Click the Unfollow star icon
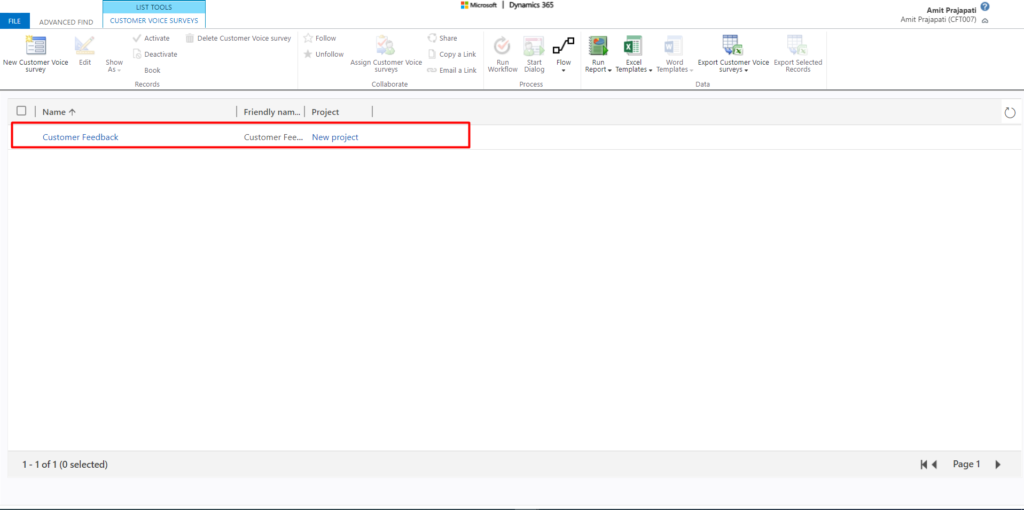 click(x=308, y=54)
